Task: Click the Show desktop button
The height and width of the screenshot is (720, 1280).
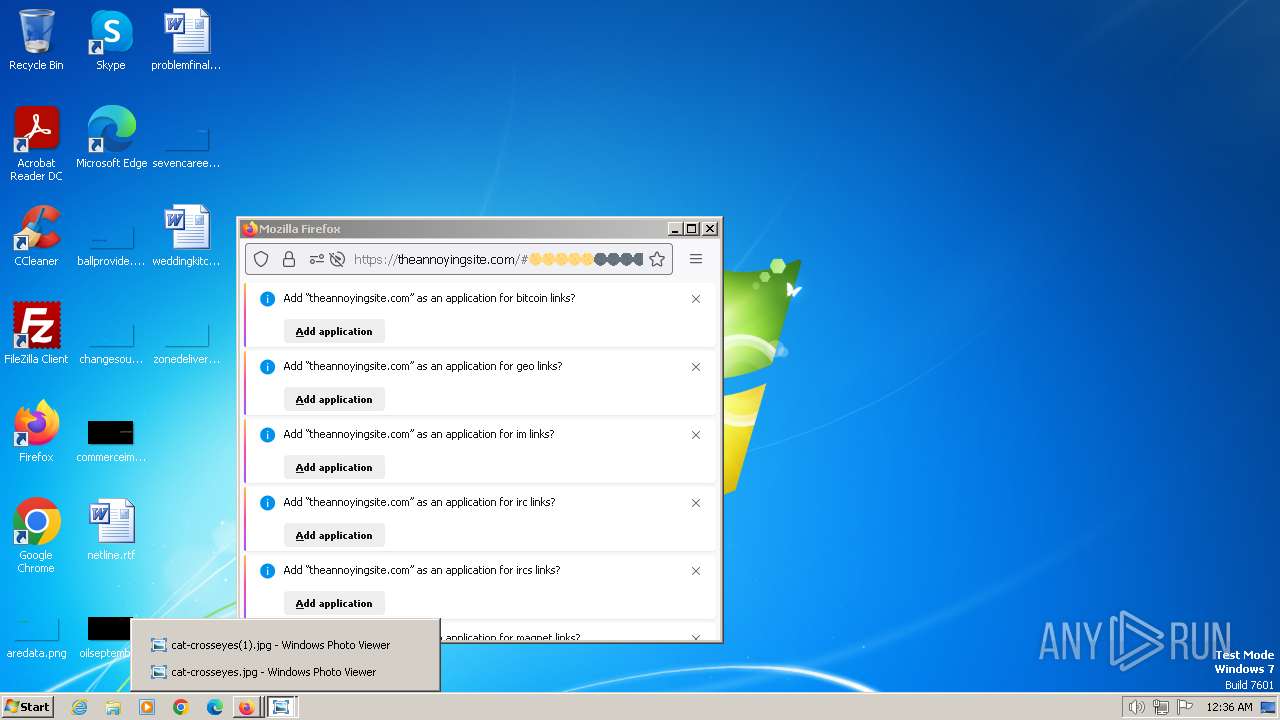Action: click(1270, 707)
